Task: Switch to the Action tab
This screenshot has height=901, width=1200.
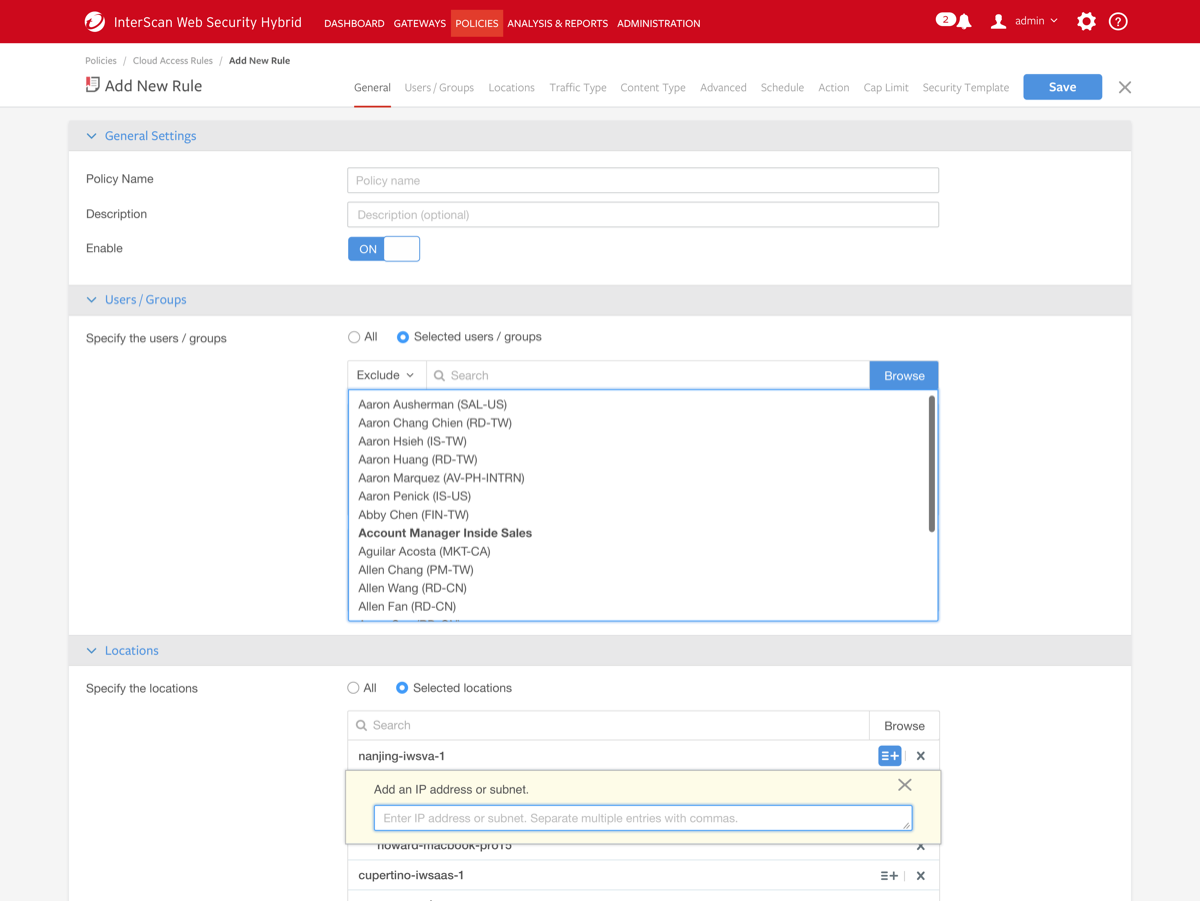Action: coord(834,88)
